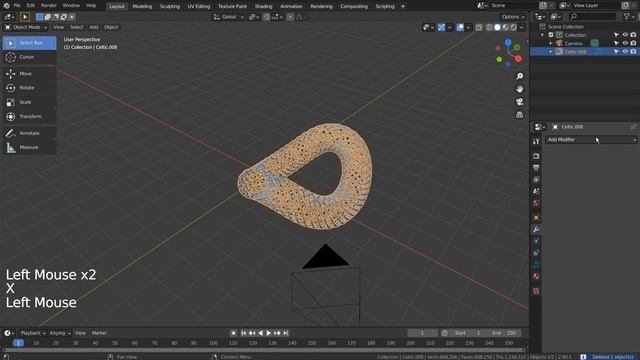Screen dimensions: 640x360
Task: Switch to Sculpting workspace tab
Action: (x=170, y=6)
